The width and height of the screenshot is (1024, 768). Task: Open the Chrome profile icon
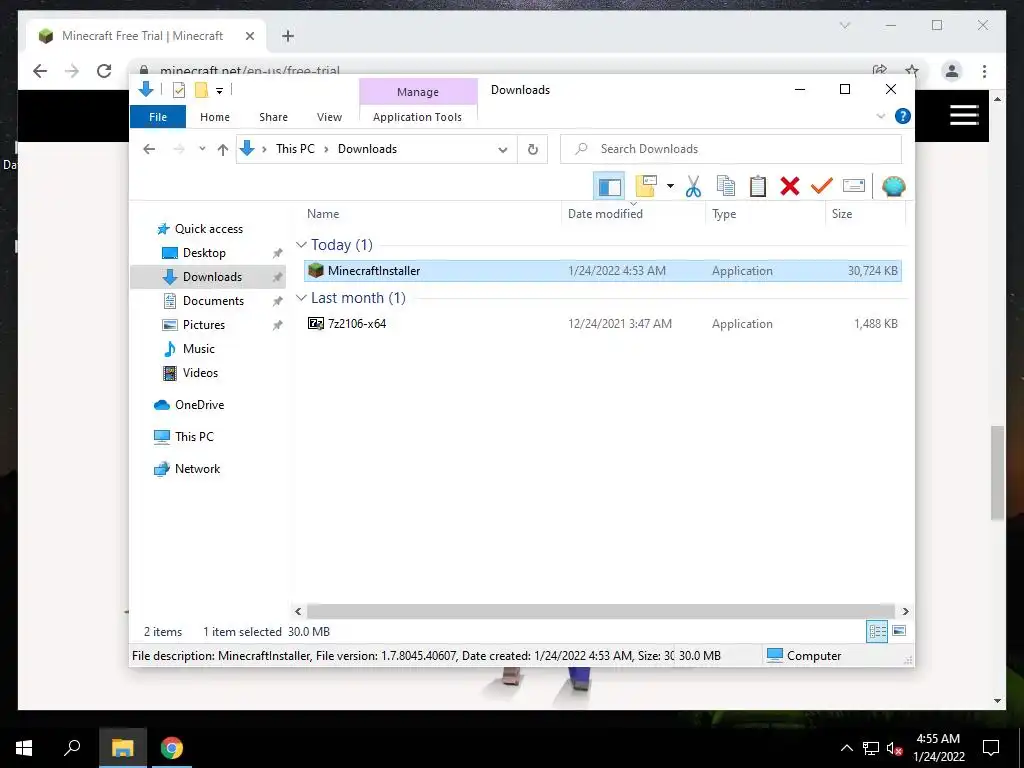click(952, 71)
